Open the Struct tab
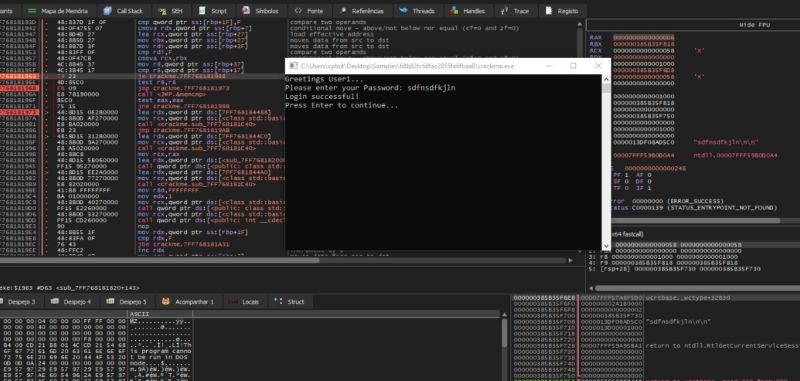Image resolution: width=800 pixels, height=381 pixels. pyautogui.click(x=290, y=302)
